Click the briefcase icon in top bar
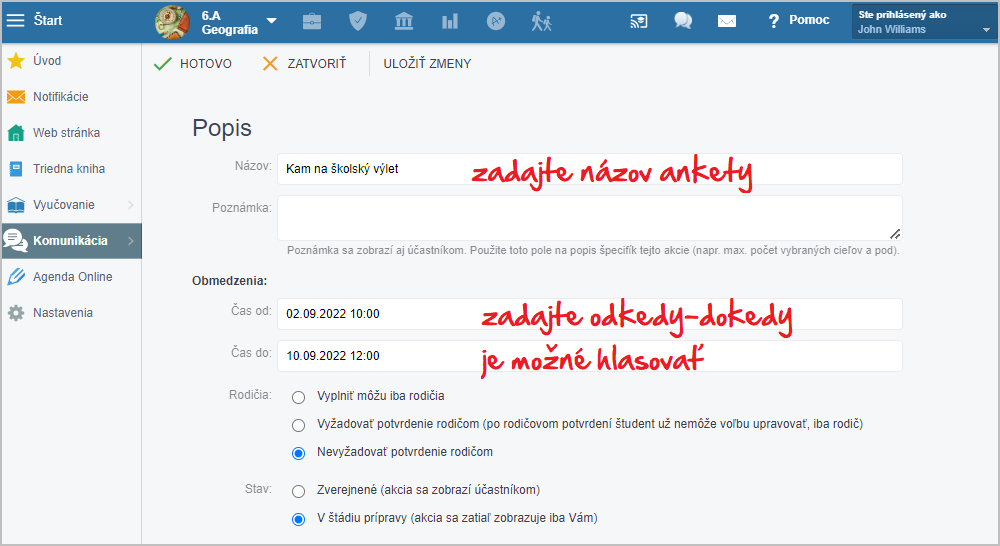The width and height of the screenshot is (1000, 546). (x=312, y=21)
